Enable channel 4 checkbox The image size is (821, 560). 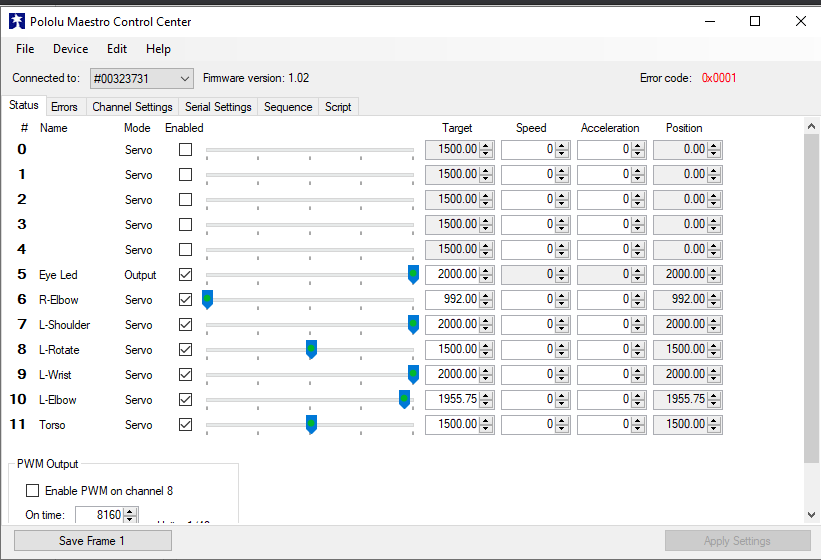[185, 250]
